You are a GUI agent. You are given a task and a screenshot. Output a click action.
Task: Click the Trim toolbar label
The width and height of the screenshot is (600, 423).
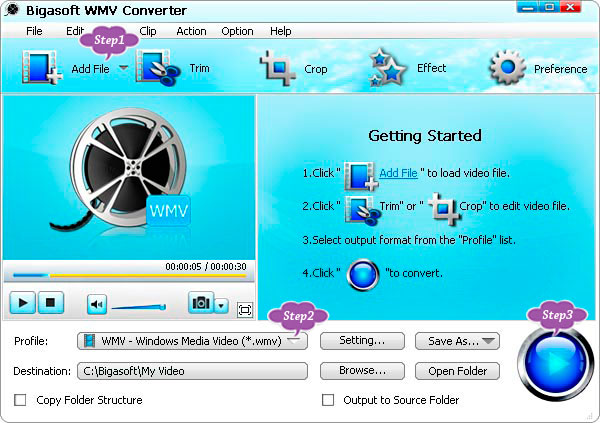[x=199, y=68]
